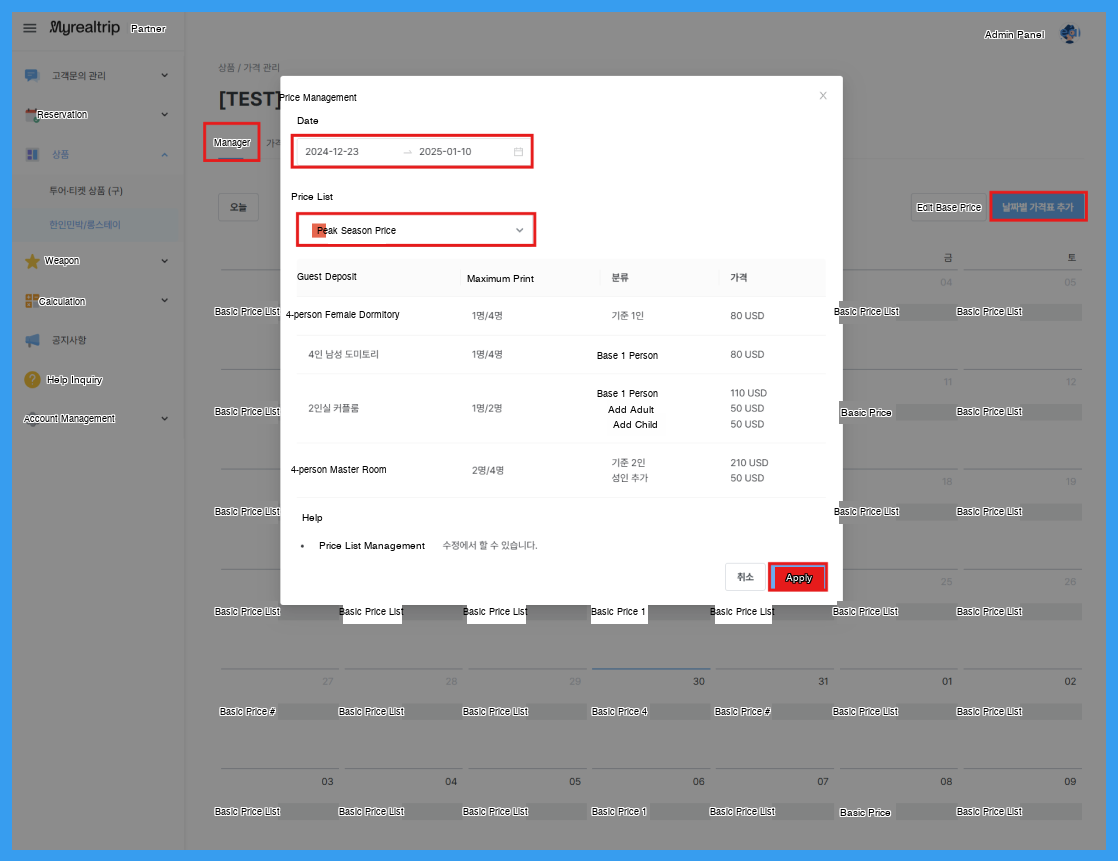Viewport: 1118px width, 861px height.
Task: Click the Maximum Print column header
Action: (x=500, y=279)
